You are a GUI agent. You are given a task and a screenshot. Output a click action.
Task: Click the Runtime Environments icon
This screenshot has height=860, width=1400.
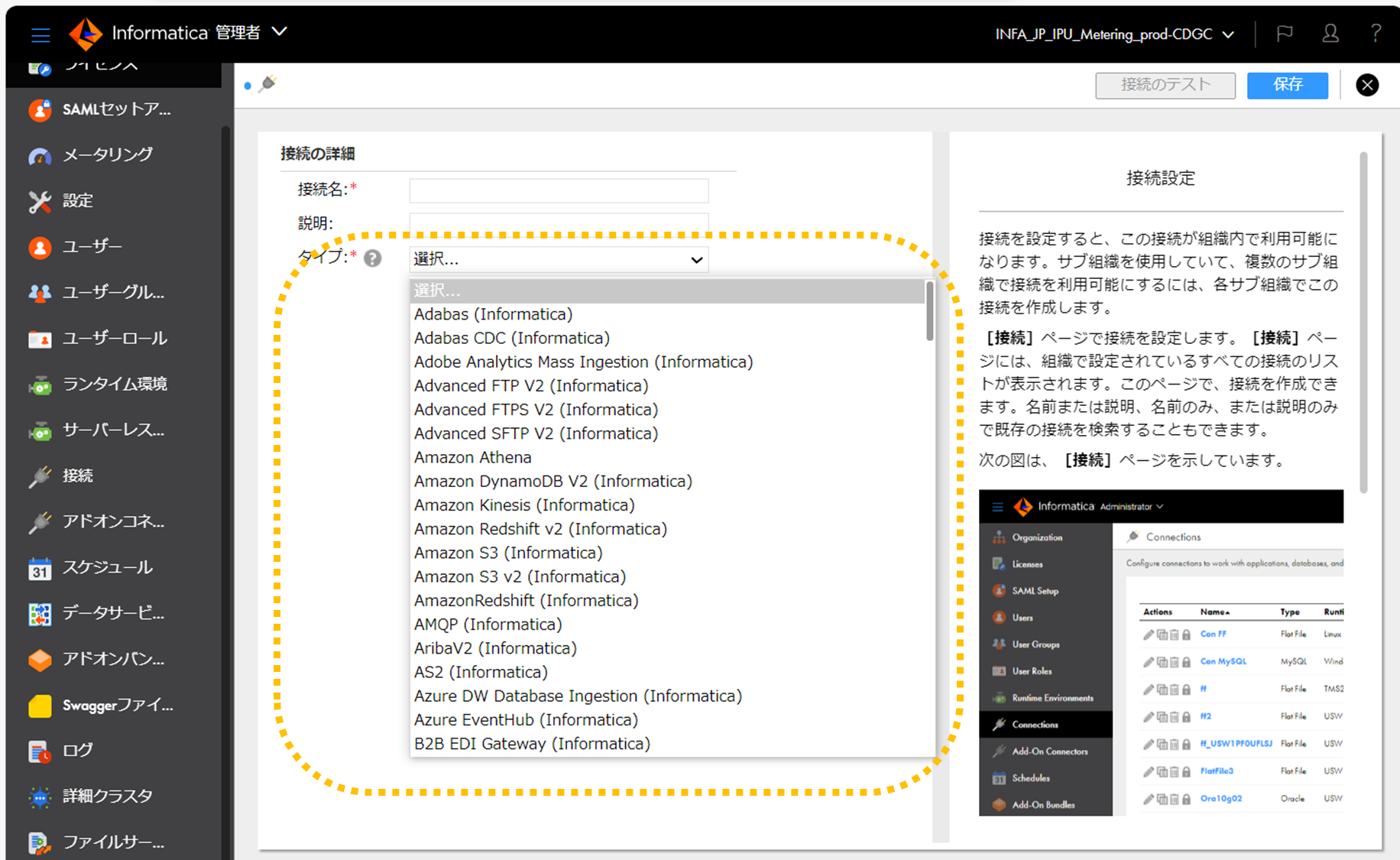tap(40, 385)
